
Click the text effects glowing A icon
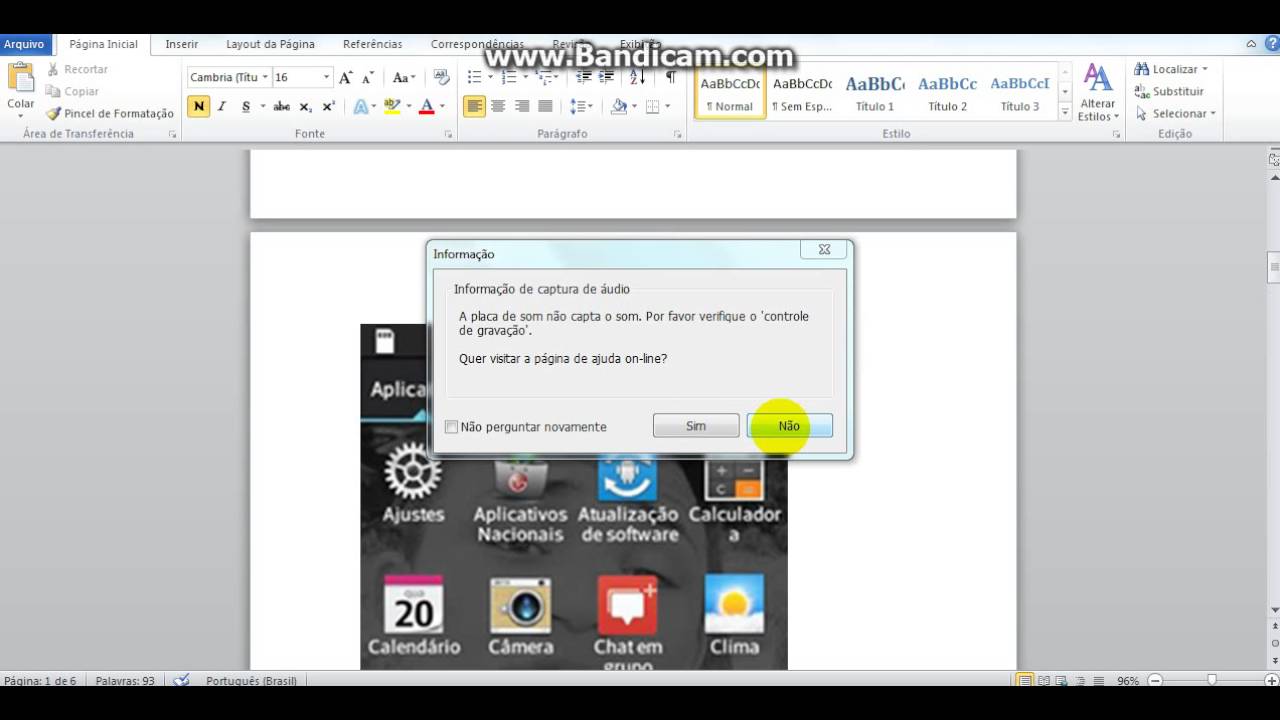pyautogui.click(x=361, y=106)
